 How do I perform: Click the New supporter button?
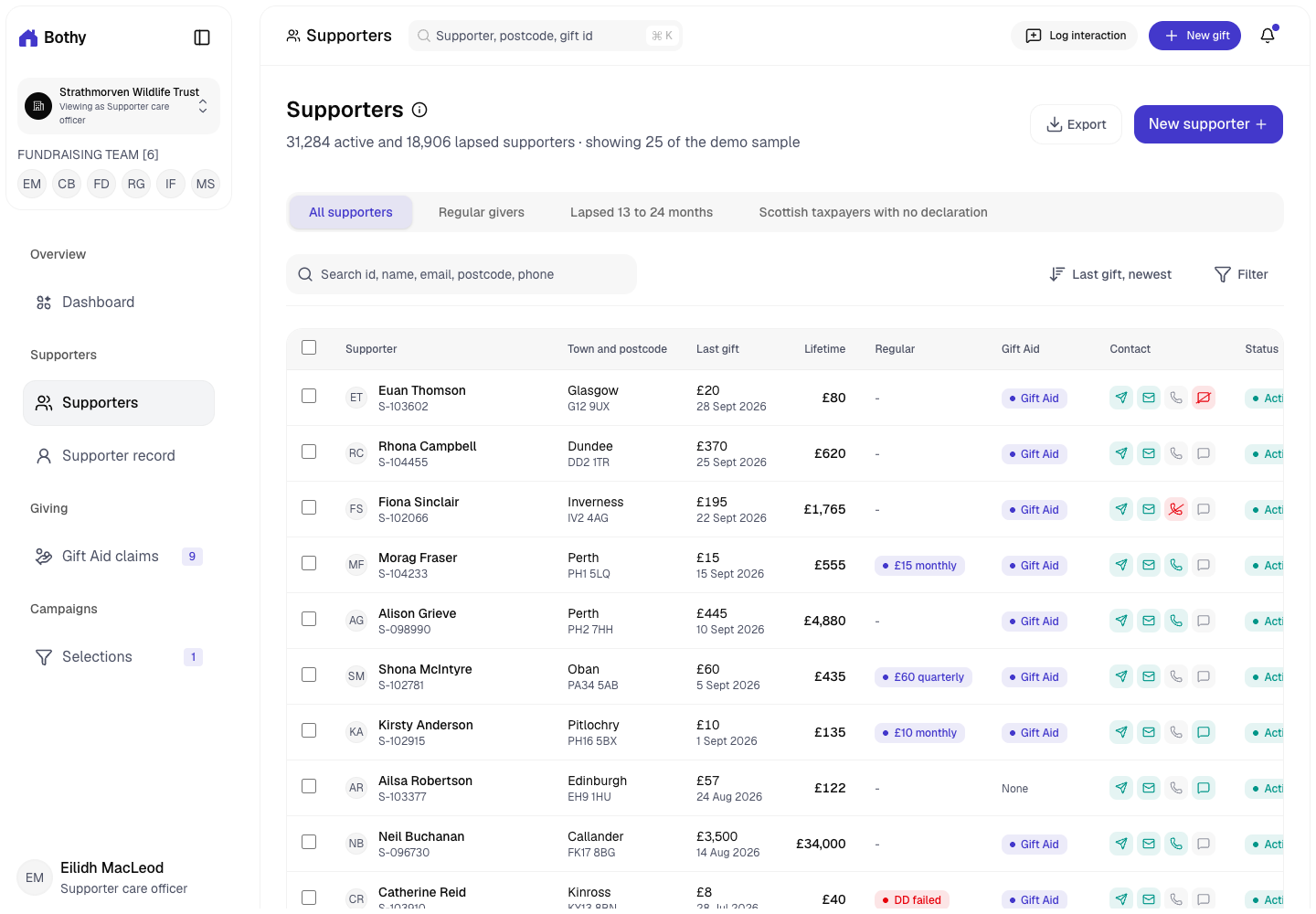pos(1208,124)
